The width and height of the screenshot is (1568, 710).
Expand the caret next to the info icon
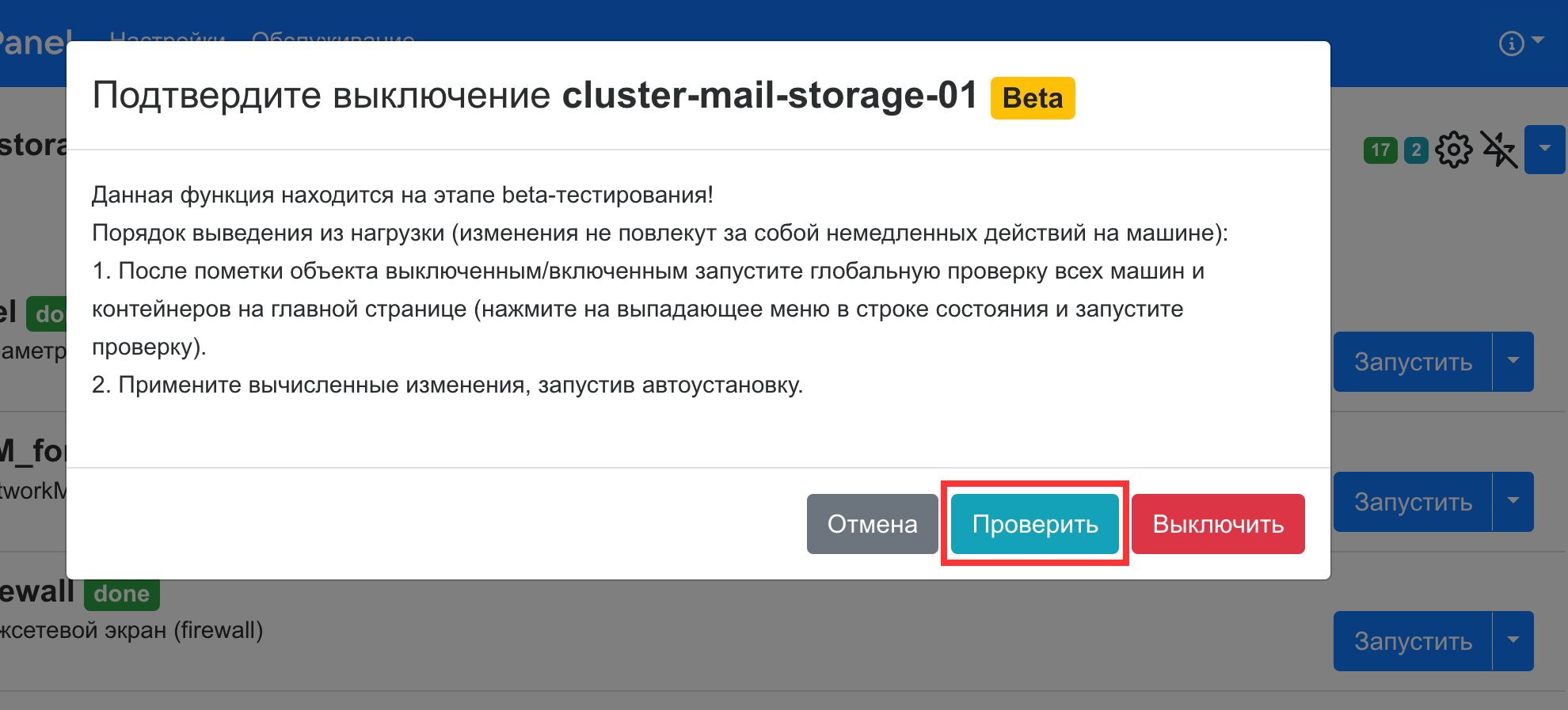coord(1538,40)
